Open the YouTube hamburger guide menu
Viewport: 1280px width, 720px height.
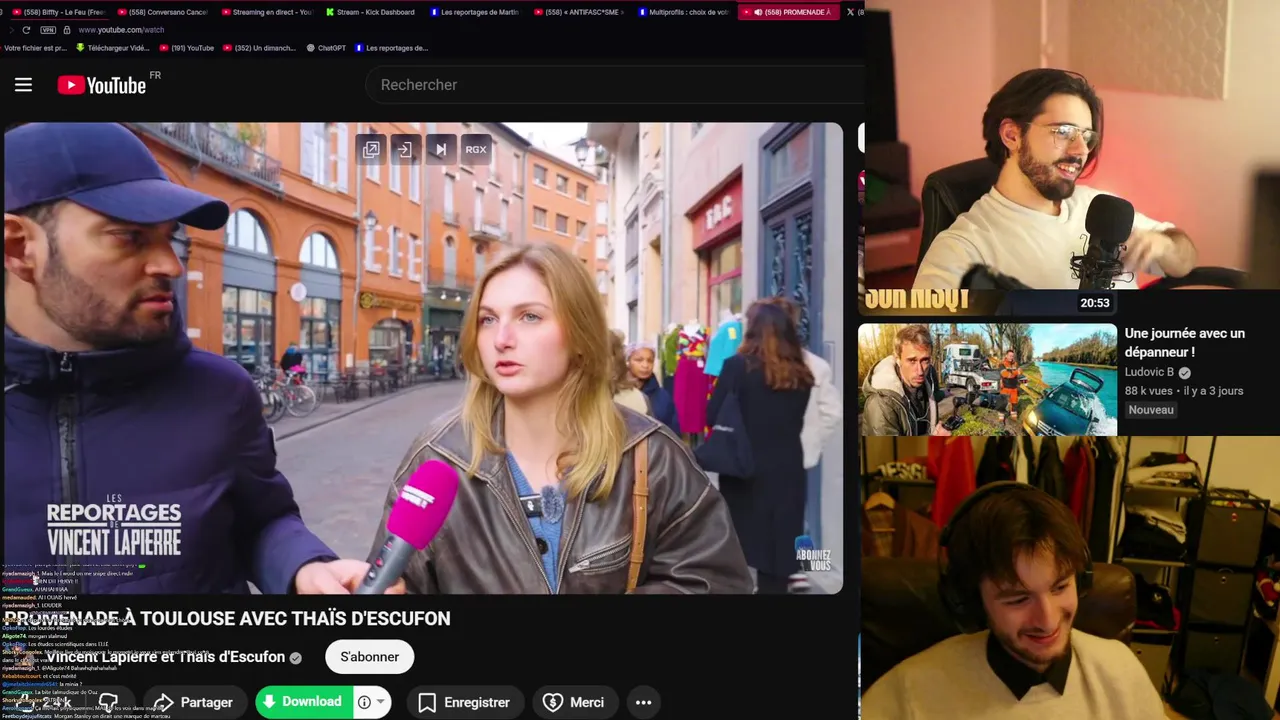(23, 85)
